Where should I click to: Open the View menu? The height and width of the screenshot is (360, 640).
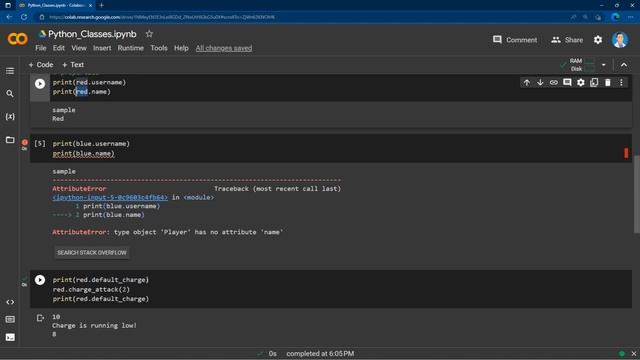(79, 48)
